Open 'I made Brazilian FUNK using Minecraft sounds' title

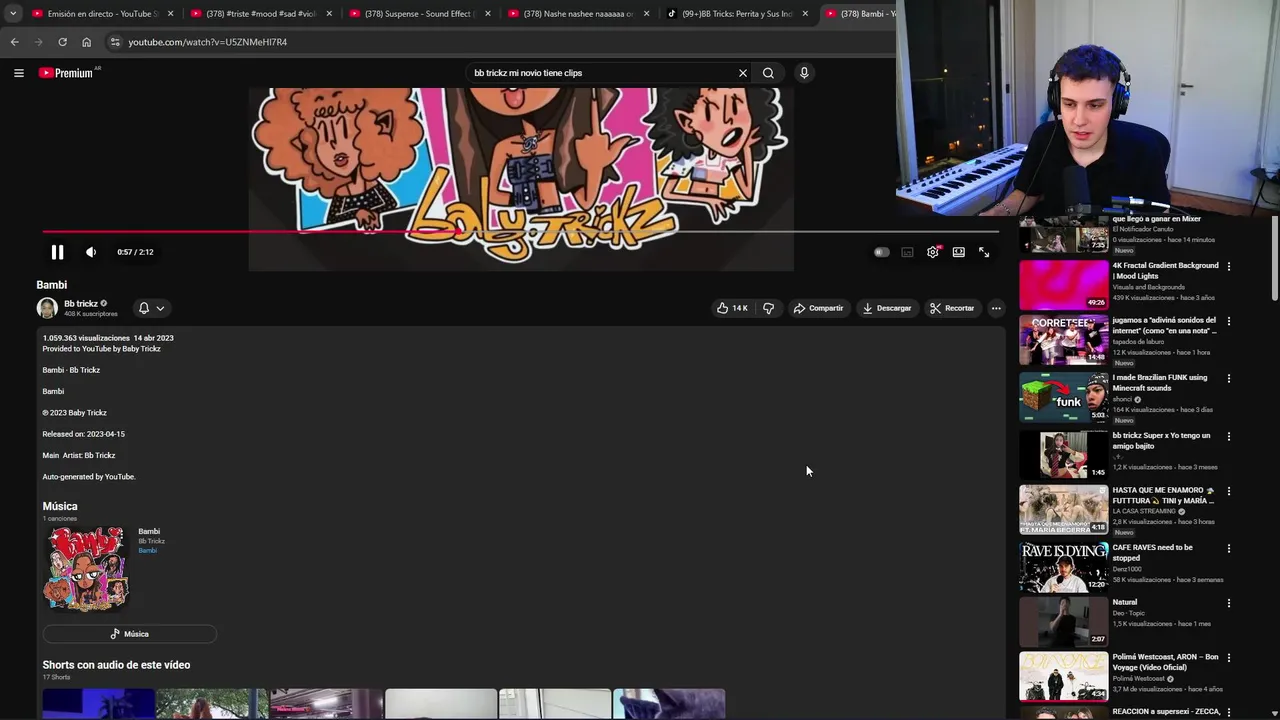click(1160, 382)
